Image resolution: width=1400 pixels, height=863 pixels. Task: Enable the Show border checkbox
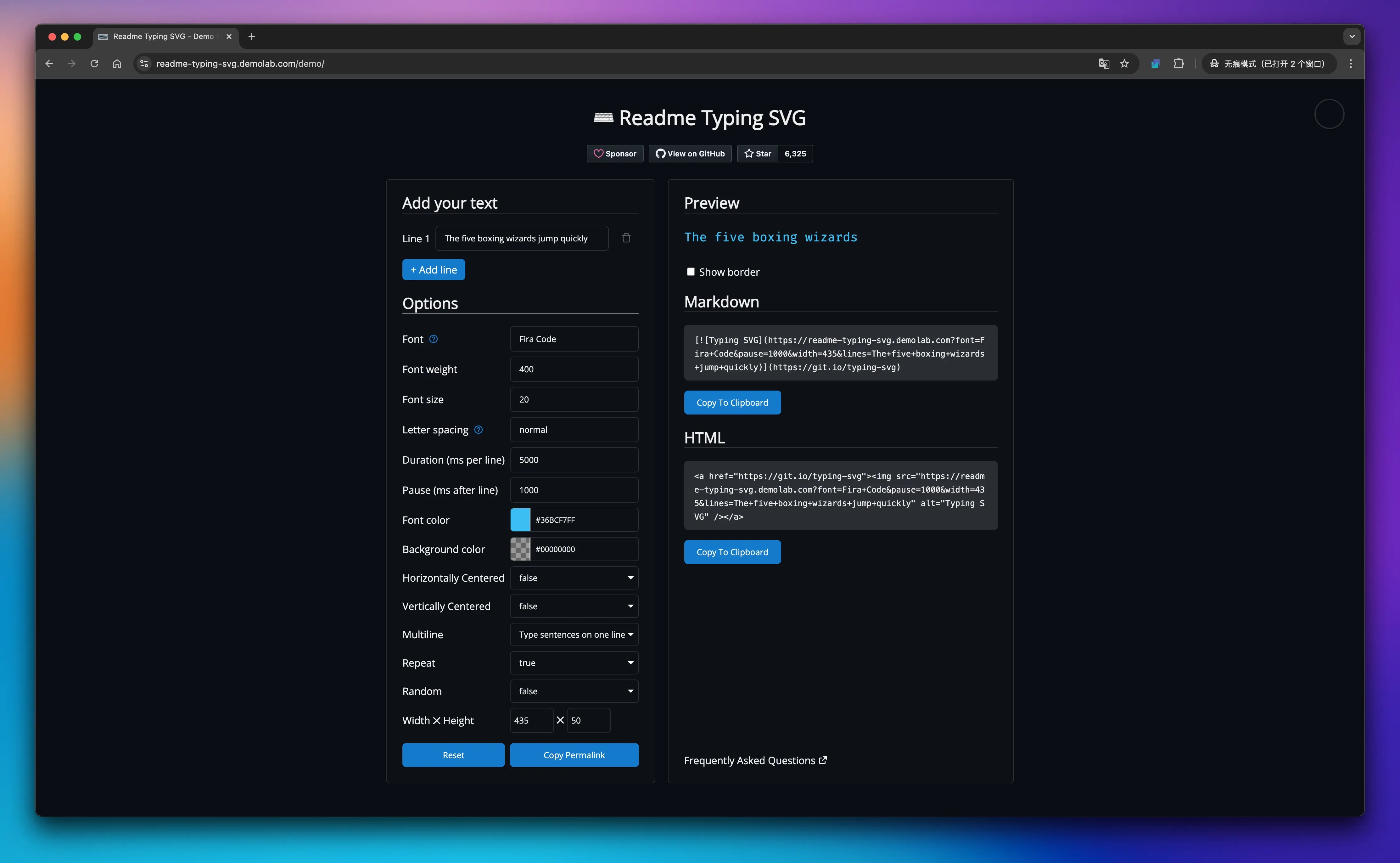690,272
